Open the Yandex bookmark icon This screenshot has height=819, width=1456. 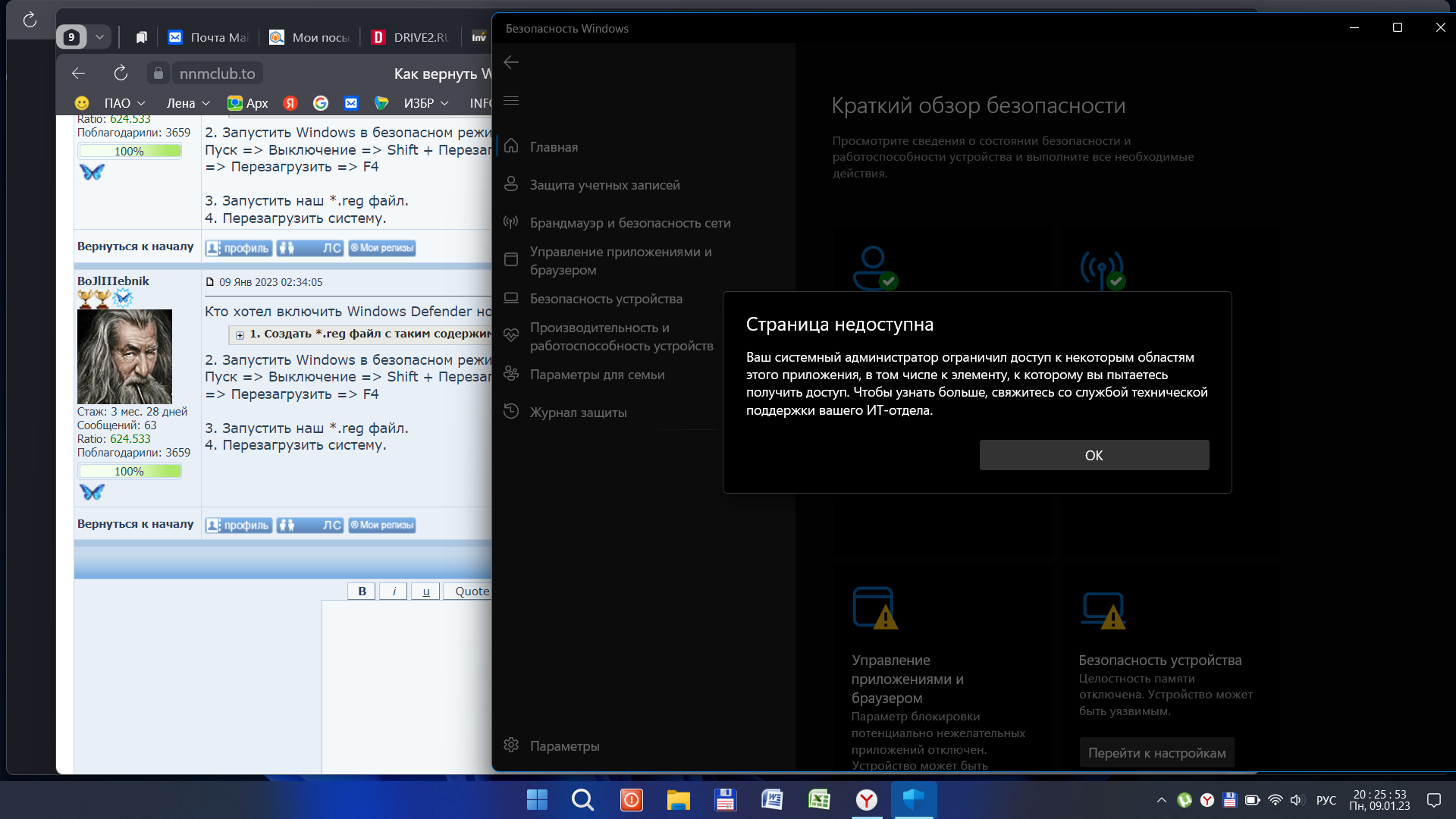(x=290, y=103)
